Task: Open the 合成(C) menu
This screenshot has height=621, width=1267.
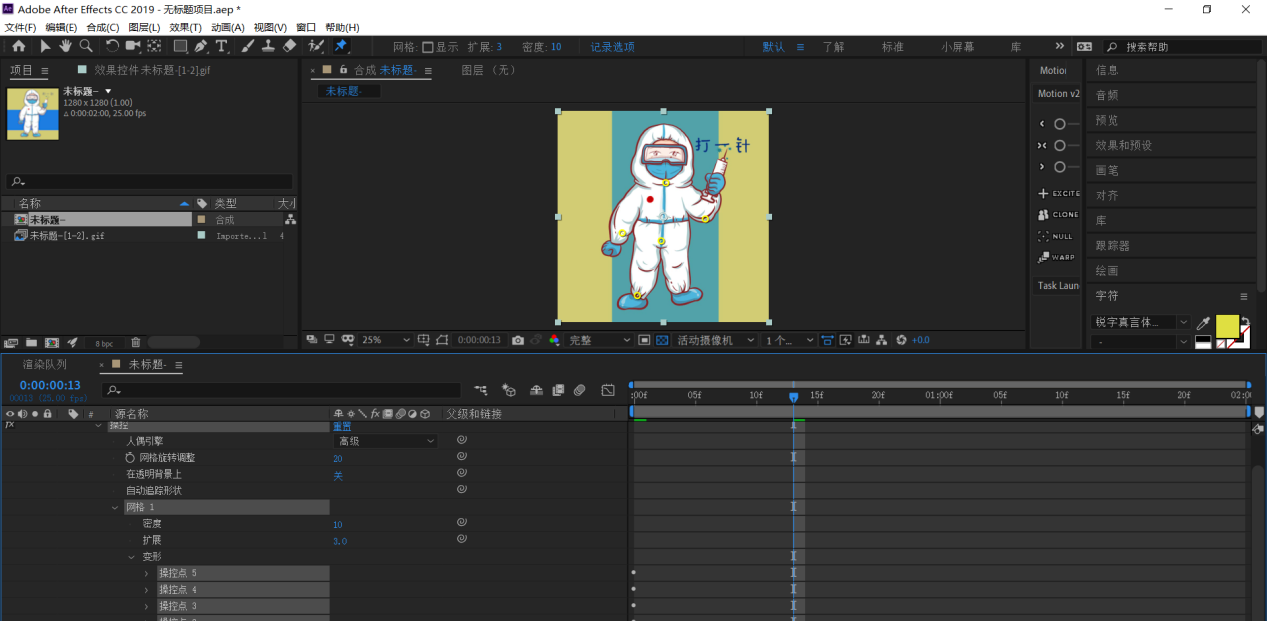Action: pyautogui.click(x=103, y=27)
